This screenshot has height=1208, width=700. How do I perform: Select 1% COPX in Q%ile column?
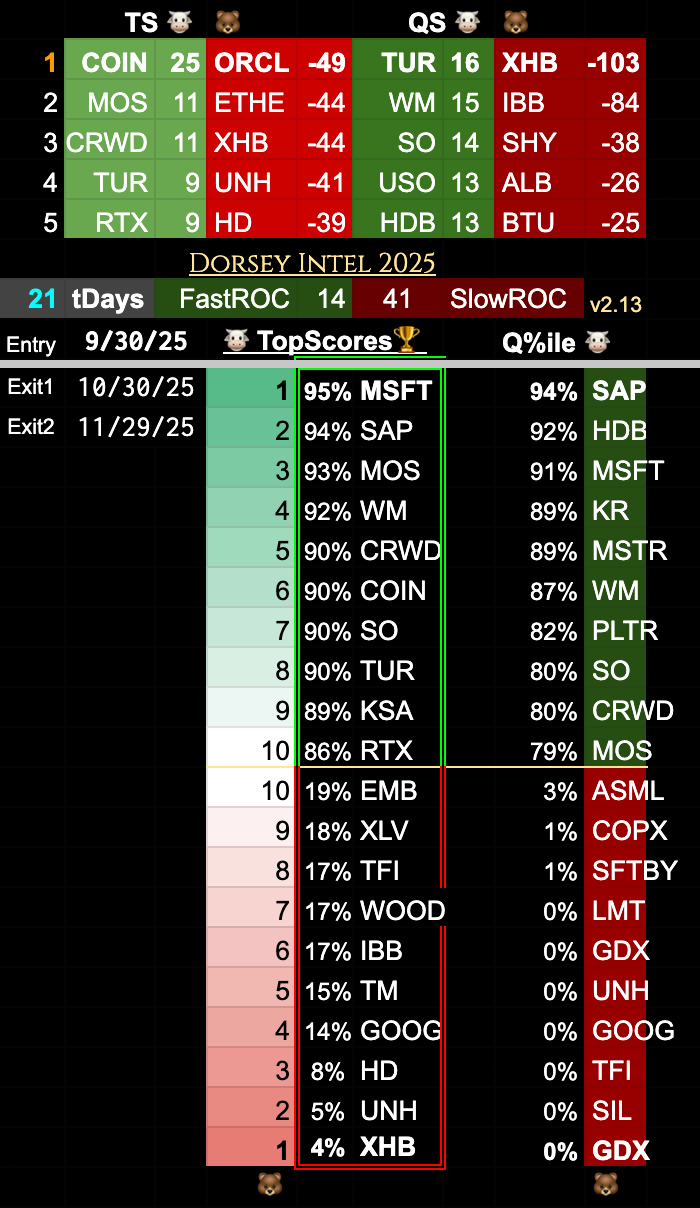point(606,831)
